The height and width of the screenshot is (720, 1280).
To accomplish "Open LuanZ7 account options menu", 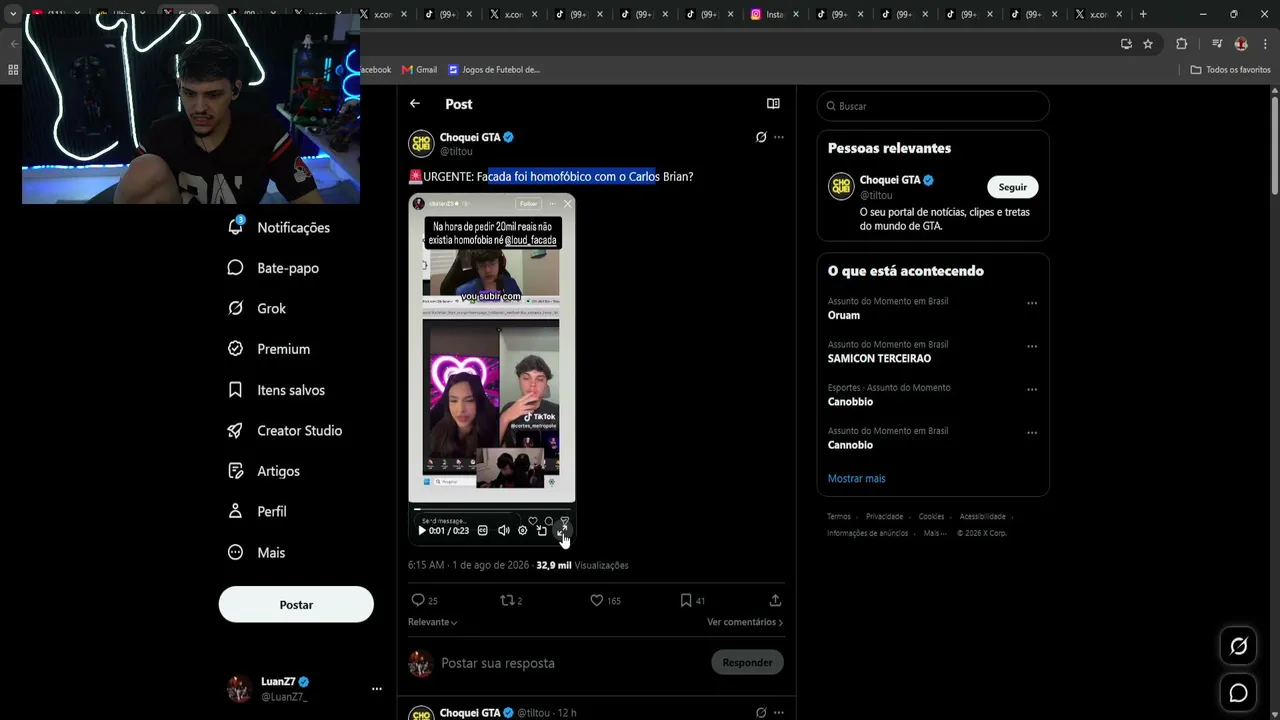I will 377,689.
